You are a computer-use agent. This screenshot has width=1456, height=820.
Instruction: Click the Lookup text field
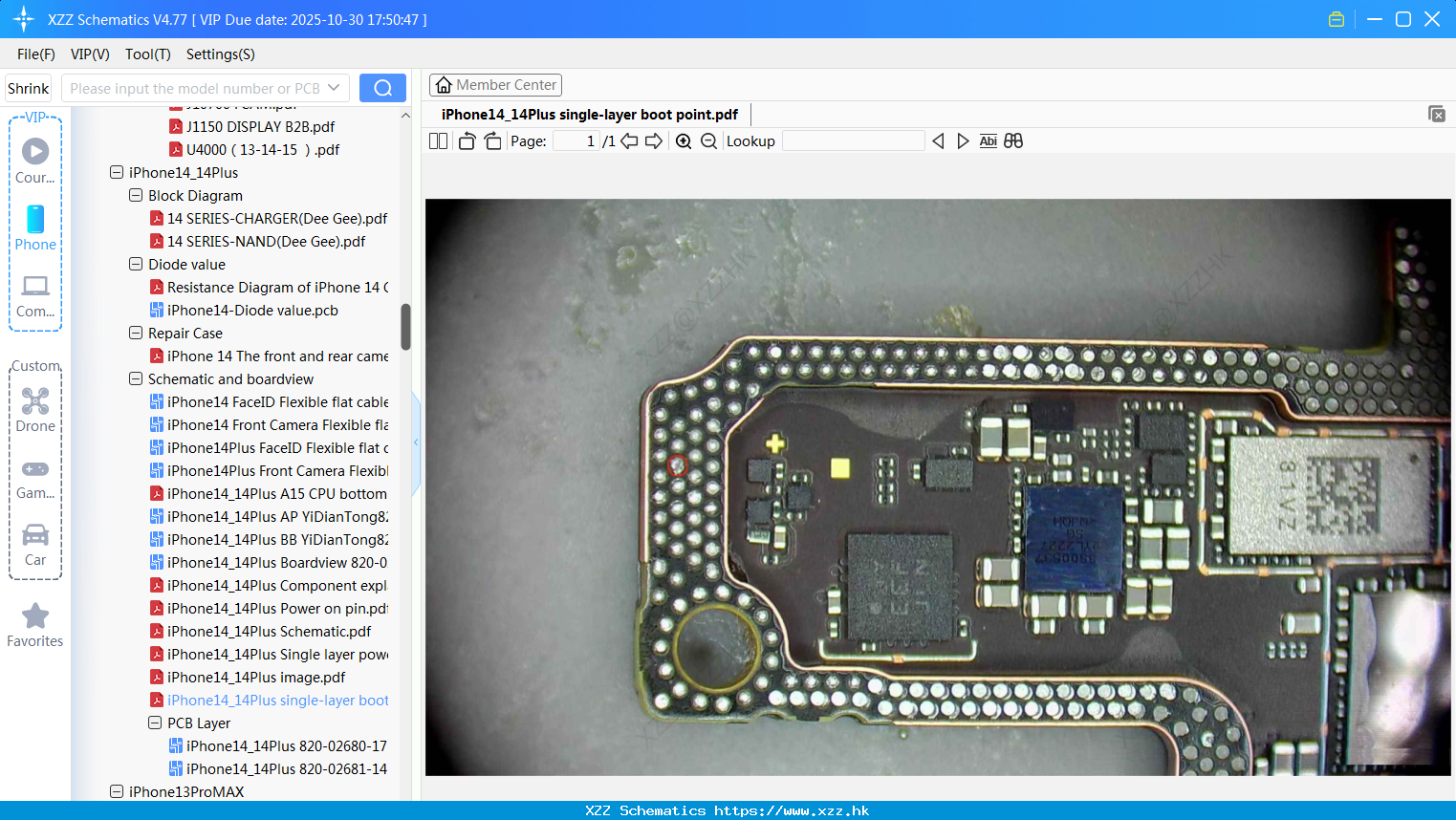(853, 141)
